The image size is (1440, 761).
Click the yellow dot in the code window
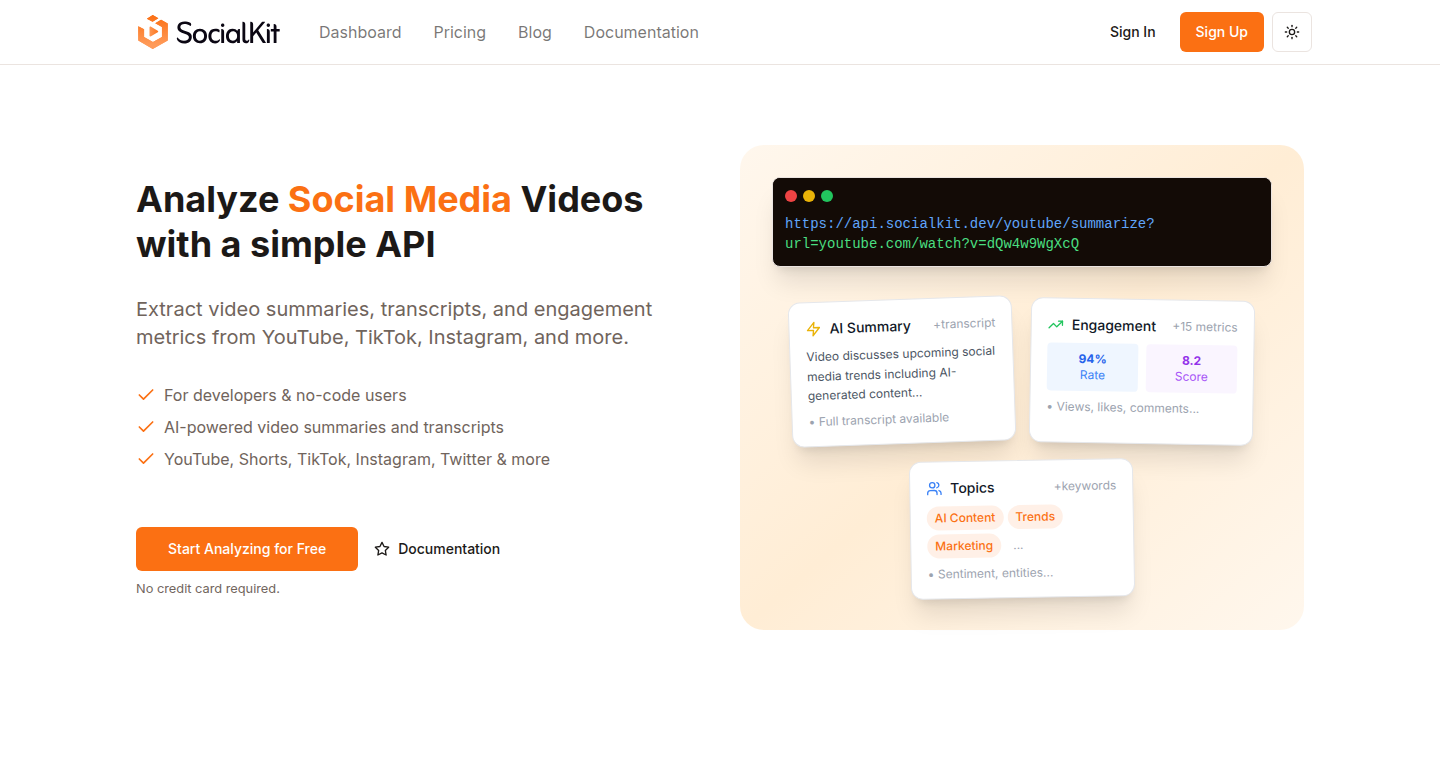[x=809, y=196]
